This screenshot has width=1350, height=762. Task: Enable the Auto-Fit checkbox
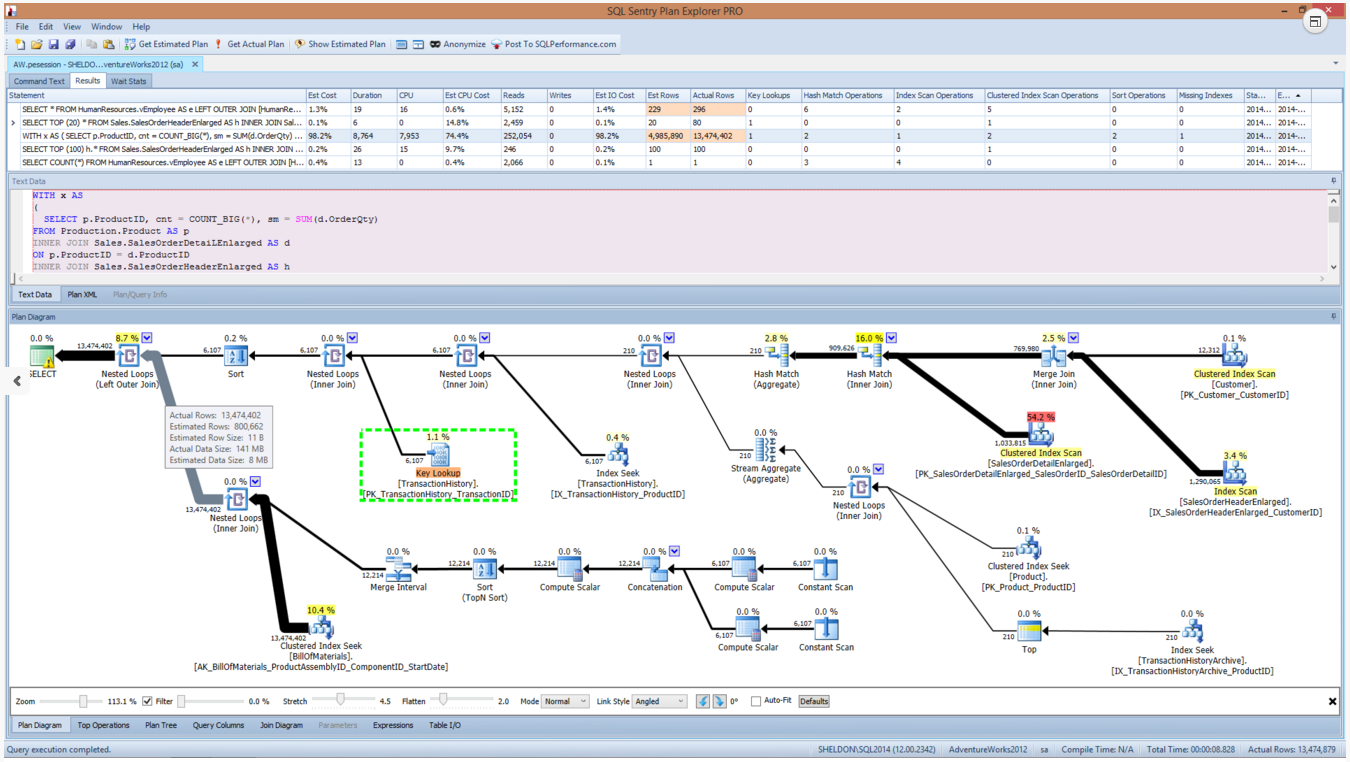click(x=756, y=701)
